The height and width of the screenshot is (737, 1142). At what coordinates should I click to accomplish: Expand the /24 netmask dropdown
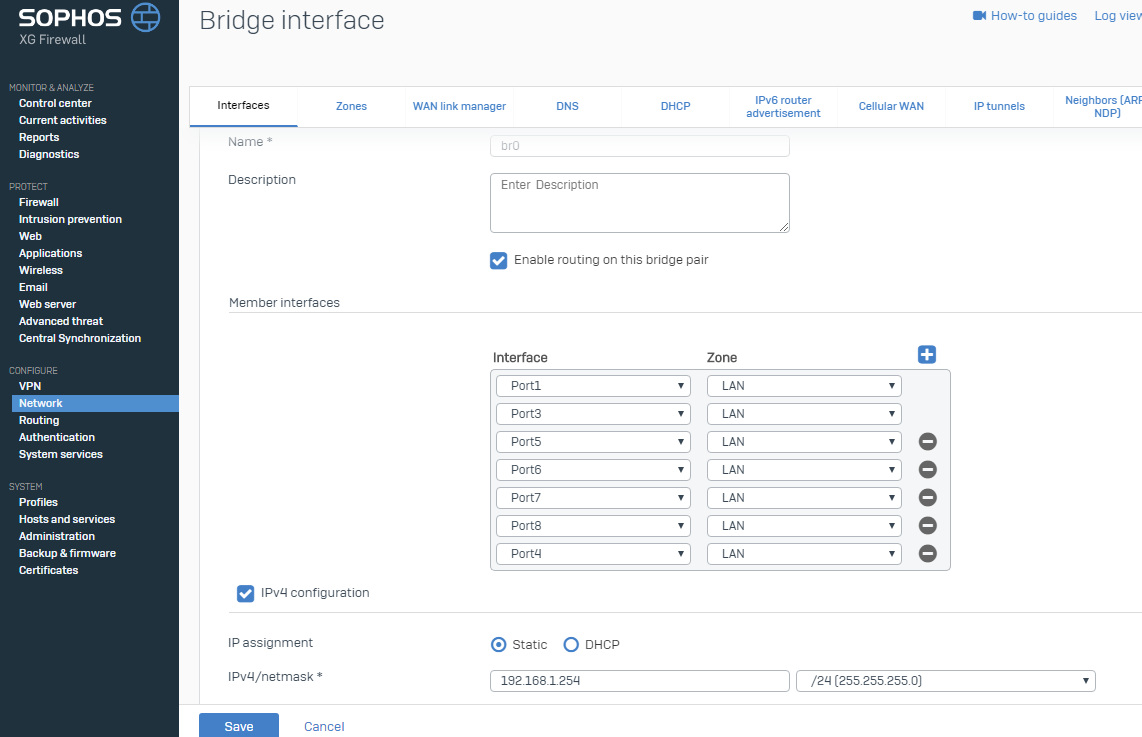pos(945,681)
